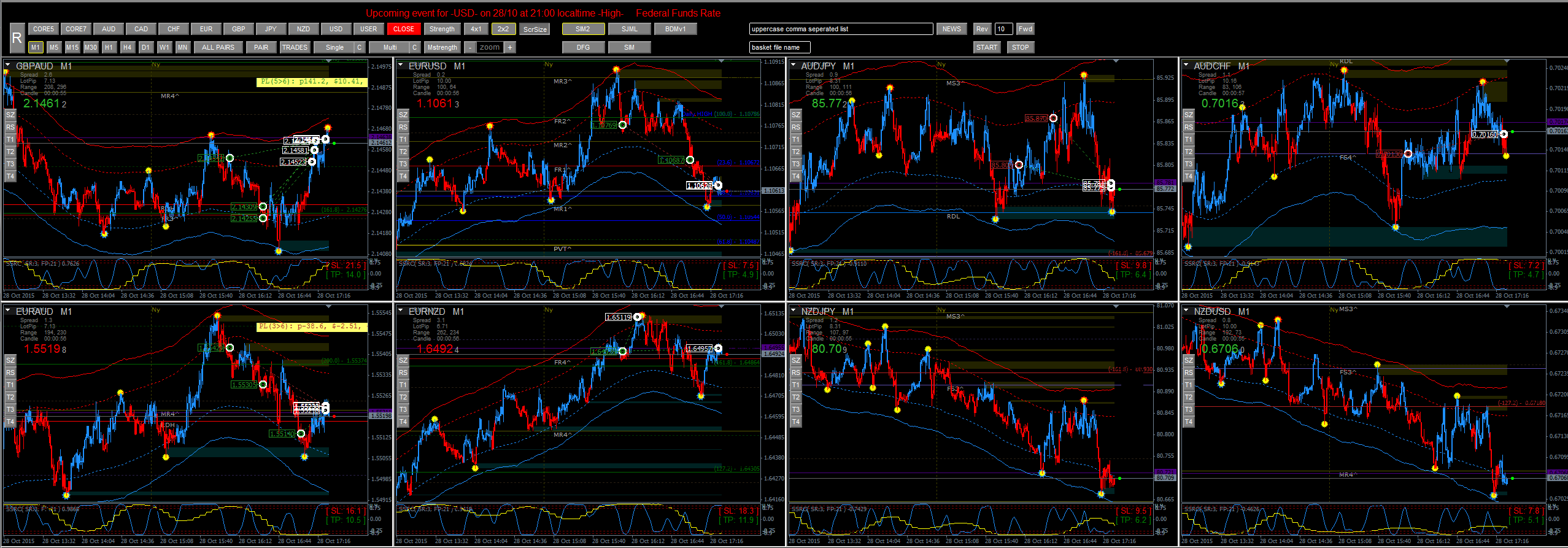This screenshot has width=1568, height=548.
Task: Switch to the M15 timeframe
Action: pos(72,47)
